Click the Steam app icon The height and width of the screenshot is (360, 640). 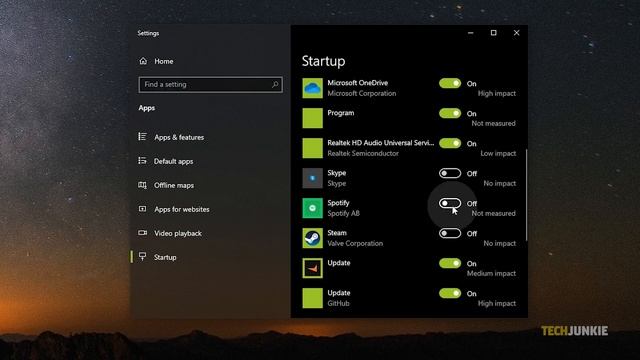coord(313,238)
